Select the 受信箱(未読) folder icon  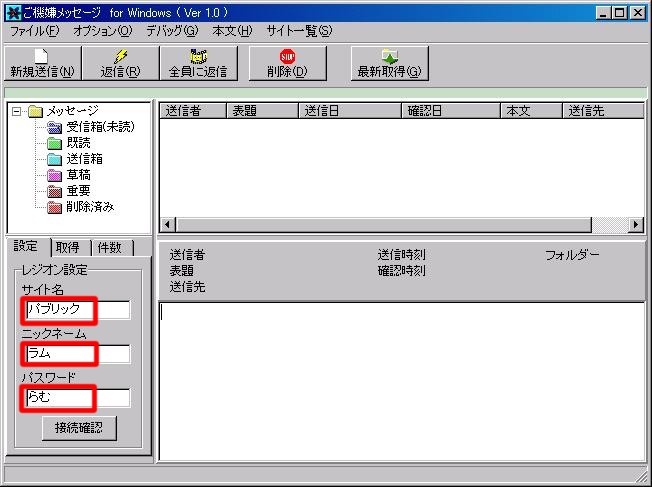pos(54,127)
